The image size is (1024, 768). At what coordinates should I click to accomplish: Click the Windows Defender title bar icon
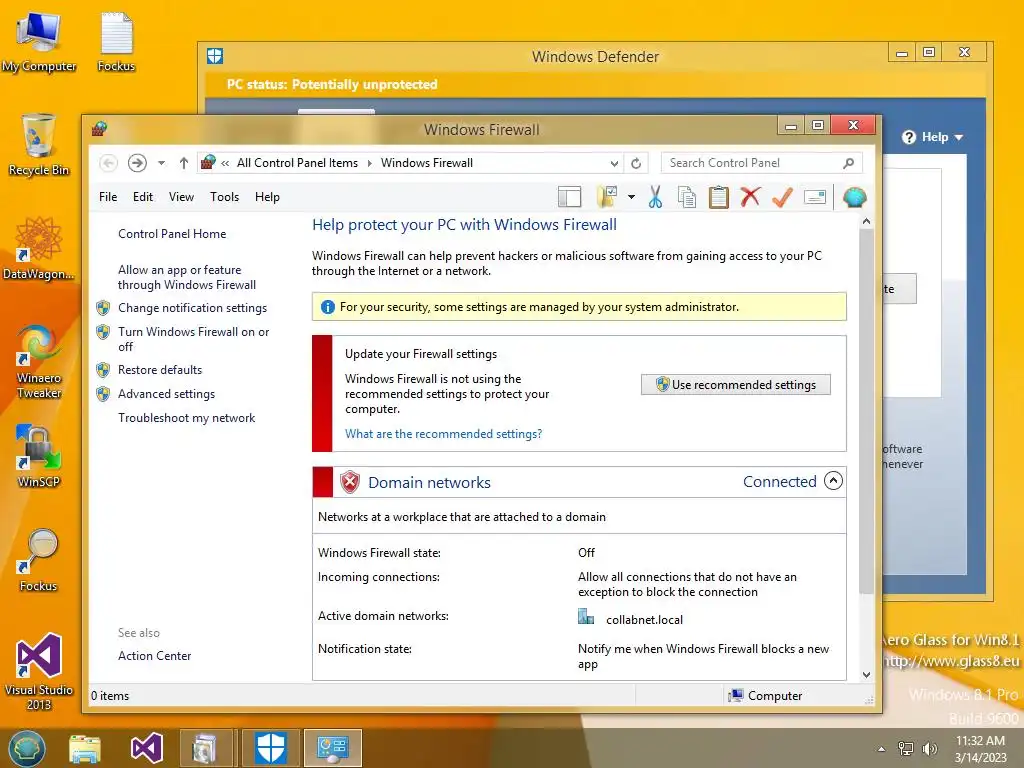215,56
